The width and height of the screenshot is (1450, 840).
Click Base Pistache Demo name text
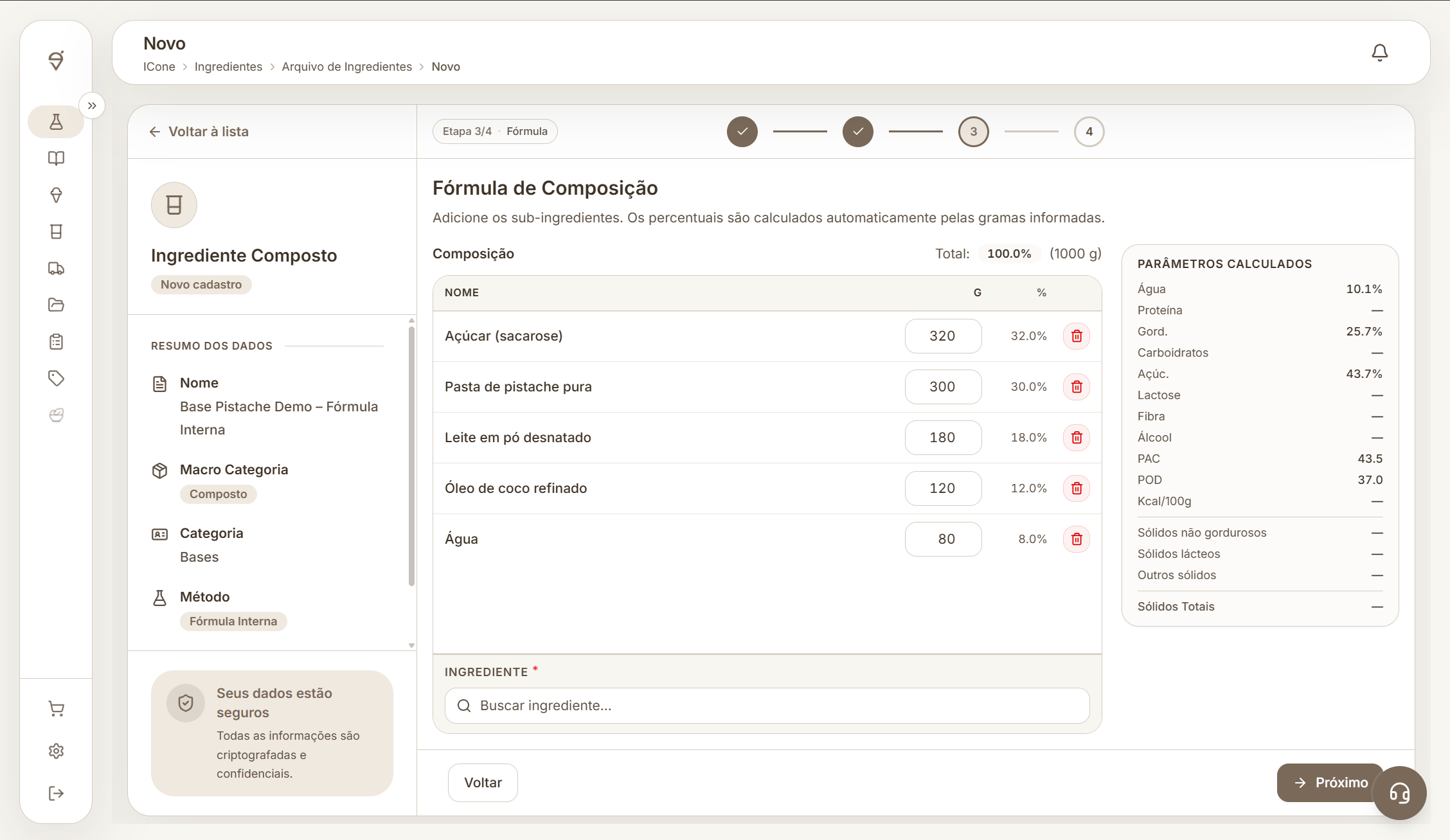tap(279, 418)
